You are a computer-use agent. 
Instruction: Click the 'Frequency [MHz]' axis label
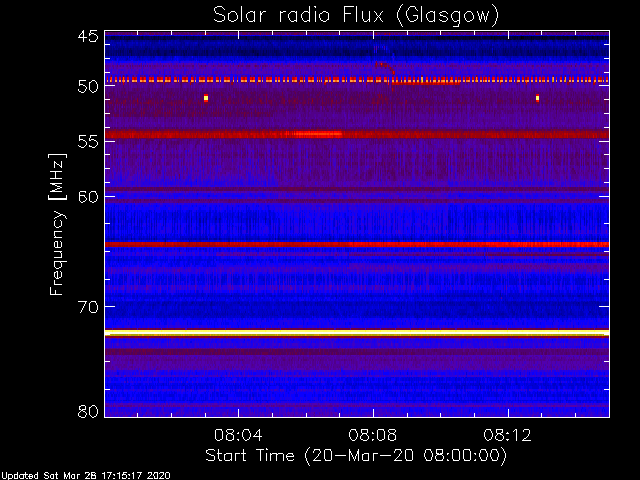pyautogui.click(x=57, y=224)
